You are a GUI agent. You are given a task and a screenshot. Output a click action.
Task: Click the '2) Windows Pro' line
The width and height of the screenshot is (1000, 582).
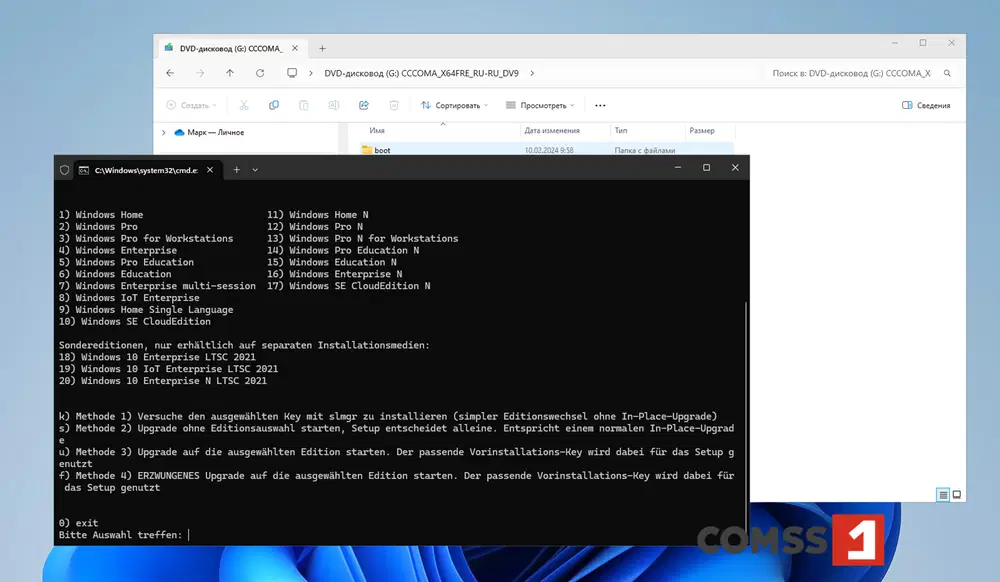tap(98, 226)
